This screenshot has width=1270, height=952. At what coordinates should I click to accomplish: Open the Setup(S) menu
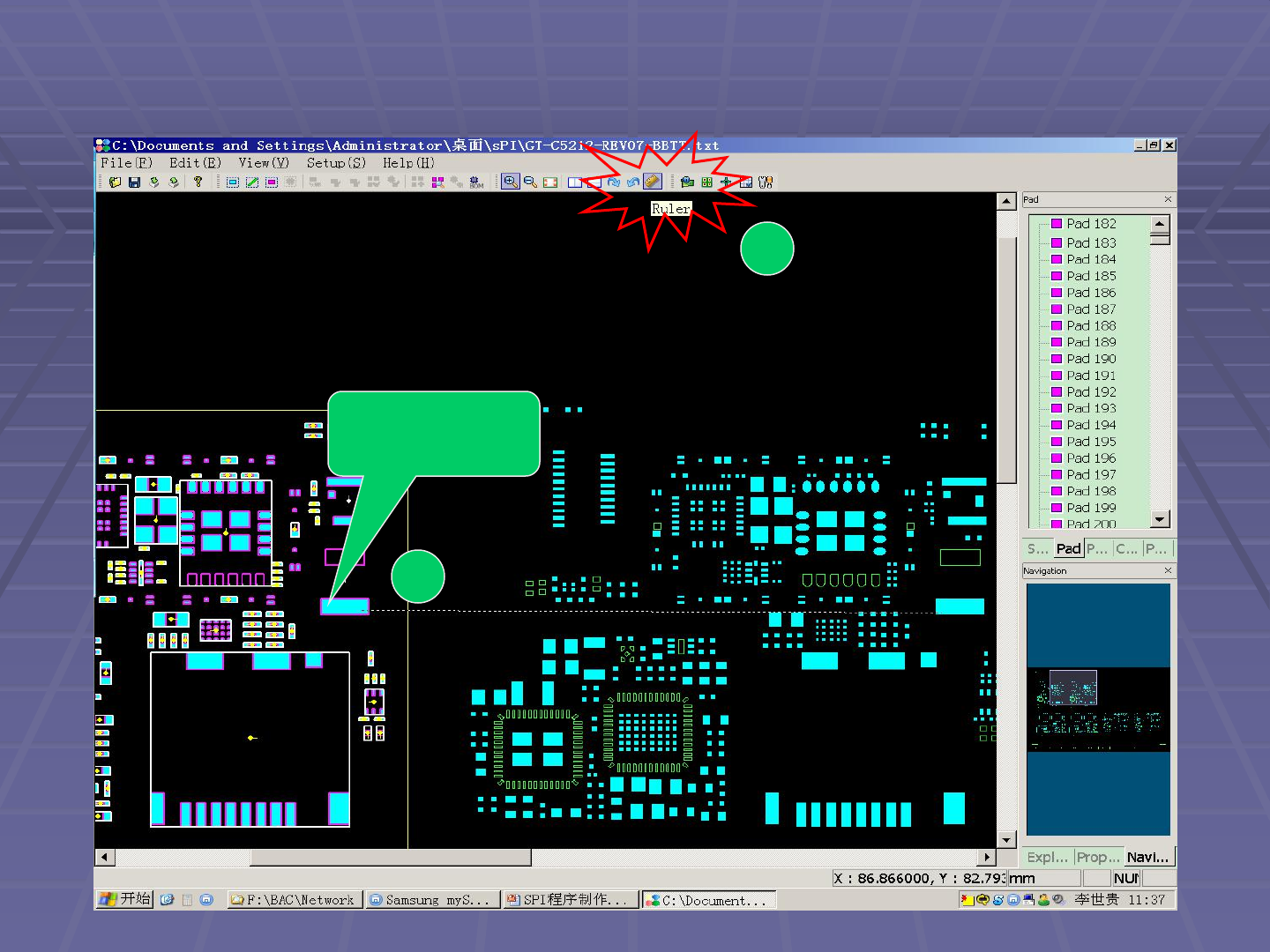pyautogui.click(x=336, y=163)
